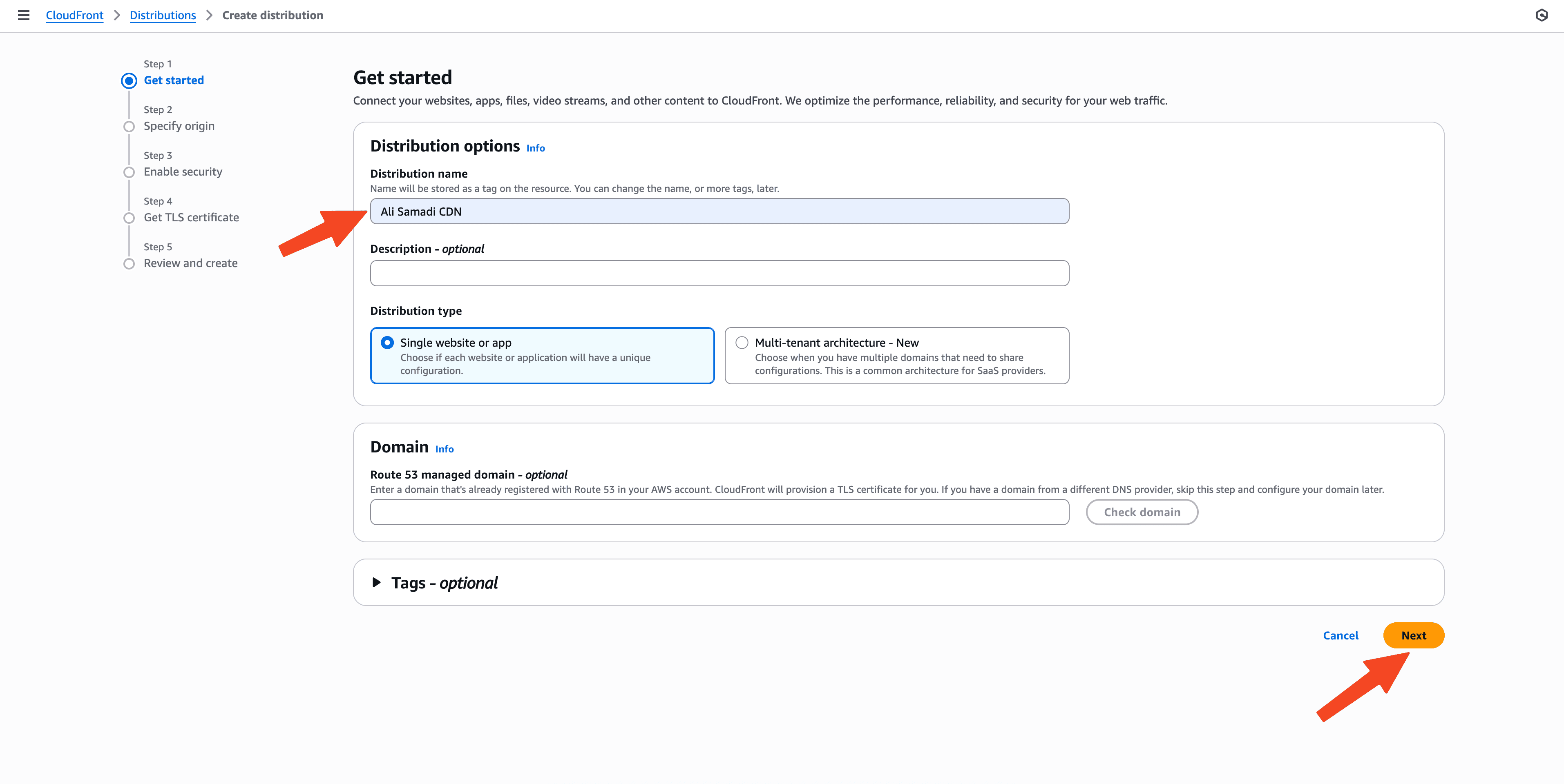This screenshot has height=784, width=1564.
Task: Click the Step 5 Review and create circle
Action: [x=129, y=264]
